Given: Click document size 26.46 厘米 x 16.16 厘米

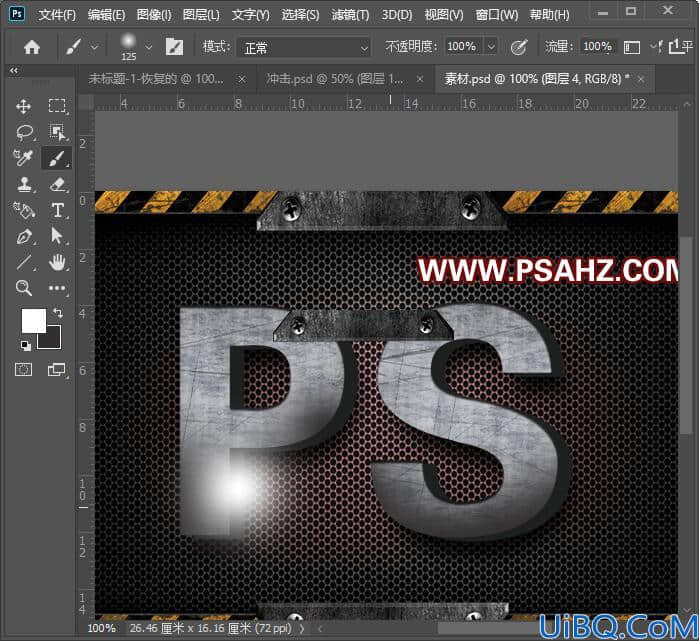Looking at the screenshot, I should click(210, 629).
